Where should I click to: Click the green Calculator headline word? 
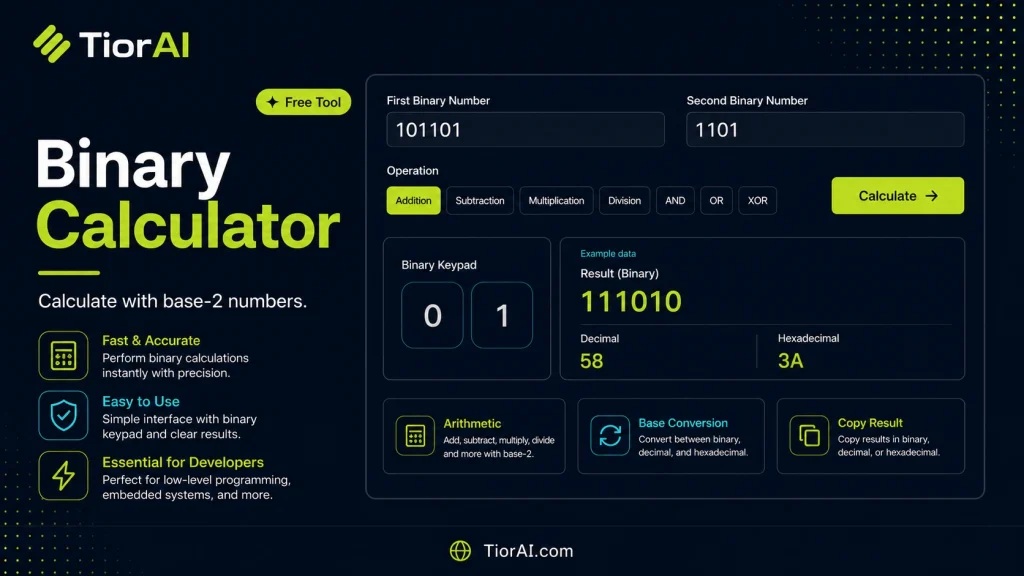(188, 226)
